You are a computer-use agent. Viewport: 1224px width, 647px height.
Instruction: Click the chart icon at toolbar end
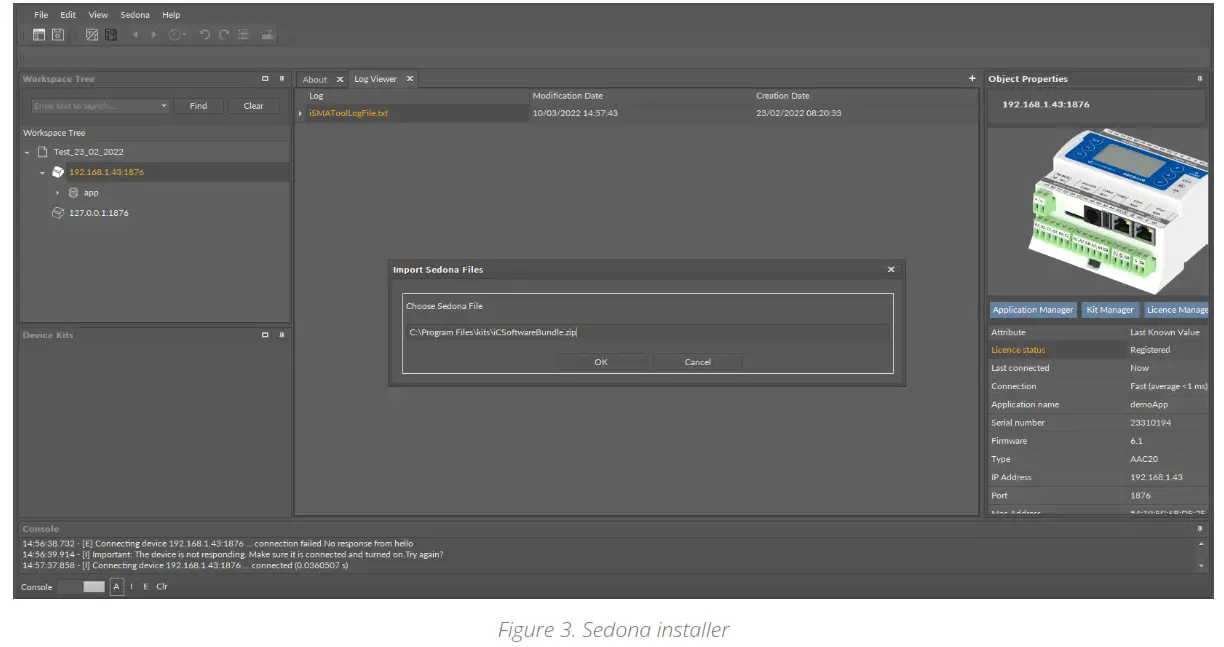(268, 35)
